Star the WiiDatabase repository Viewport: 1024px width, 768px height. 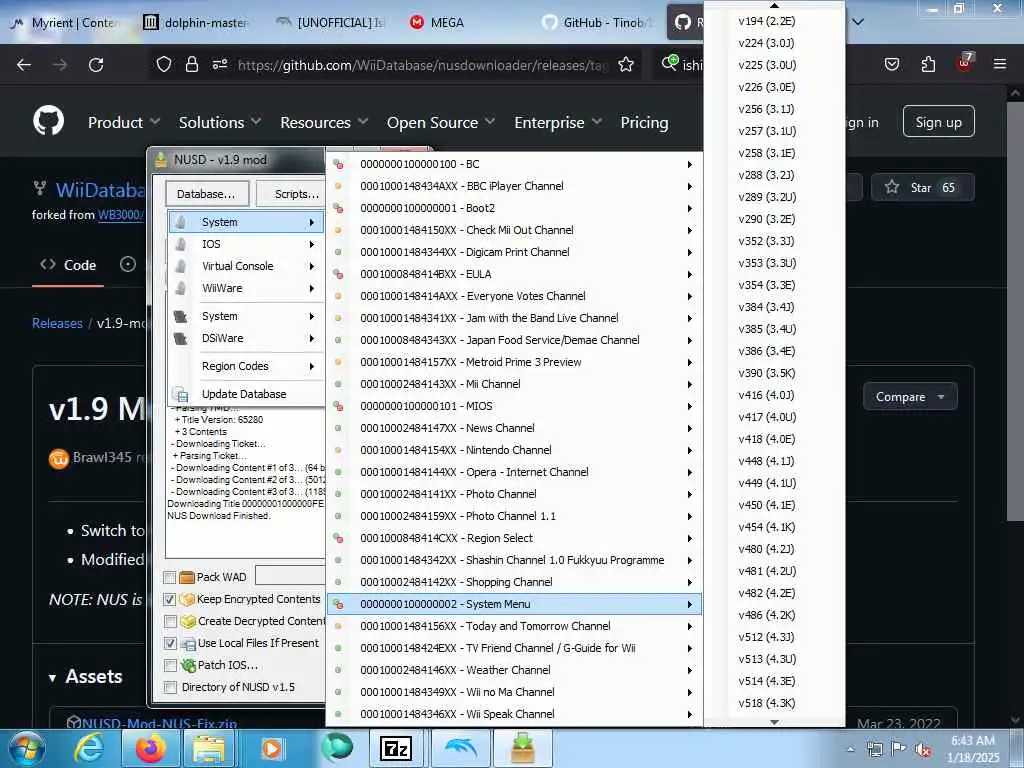click(x=922, y=187)
